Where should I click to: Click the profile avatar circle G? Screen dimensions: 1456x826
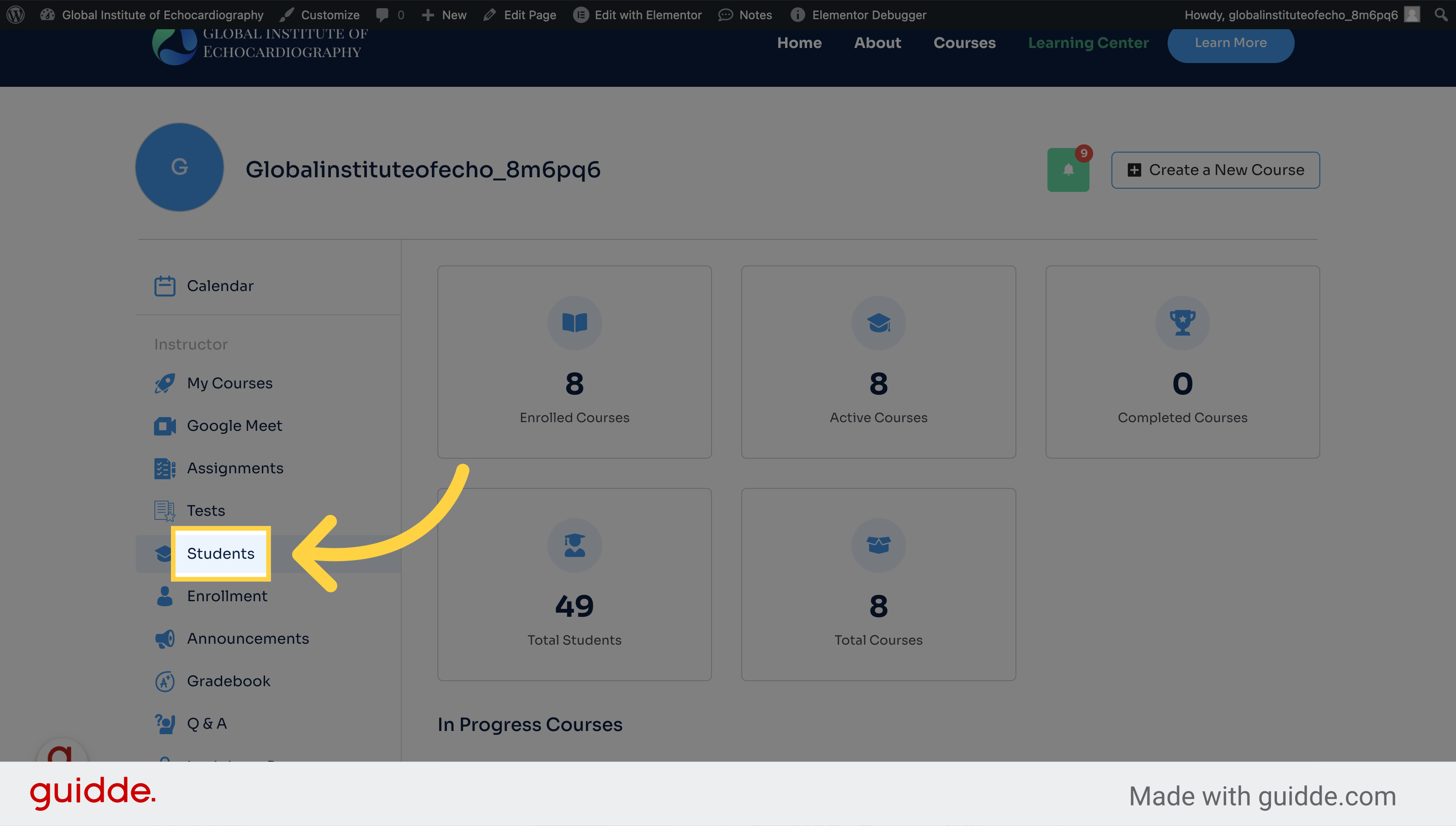(x=179, y=167)
